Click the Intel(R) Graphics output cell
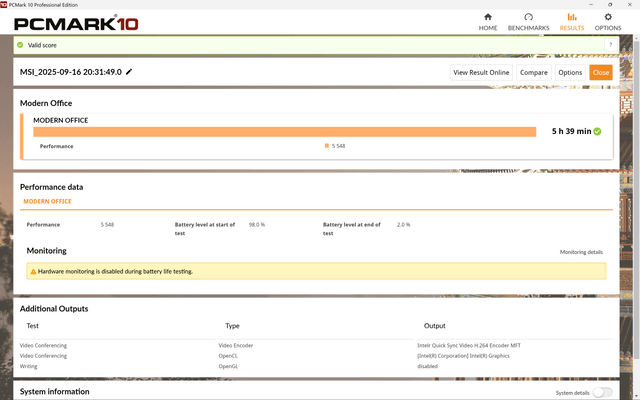640x400 pixels. (x=463, y=356)
